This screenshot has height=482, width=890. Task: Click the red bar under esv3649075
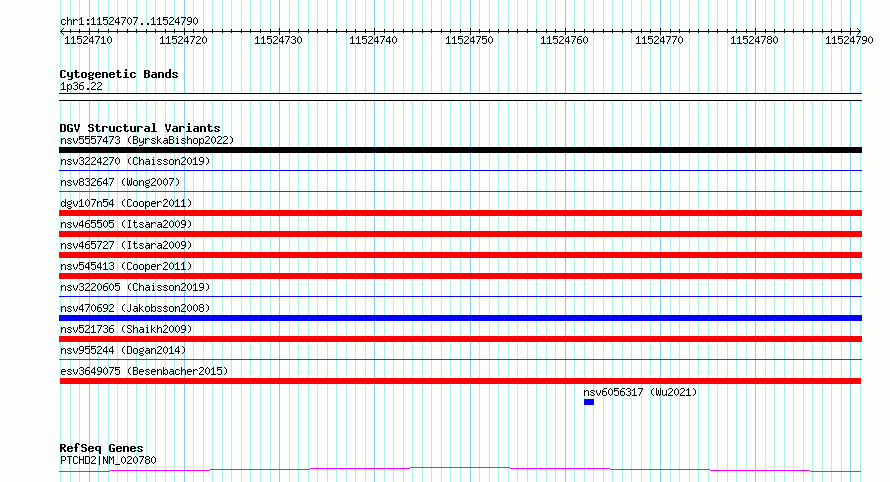coord(460,381)
